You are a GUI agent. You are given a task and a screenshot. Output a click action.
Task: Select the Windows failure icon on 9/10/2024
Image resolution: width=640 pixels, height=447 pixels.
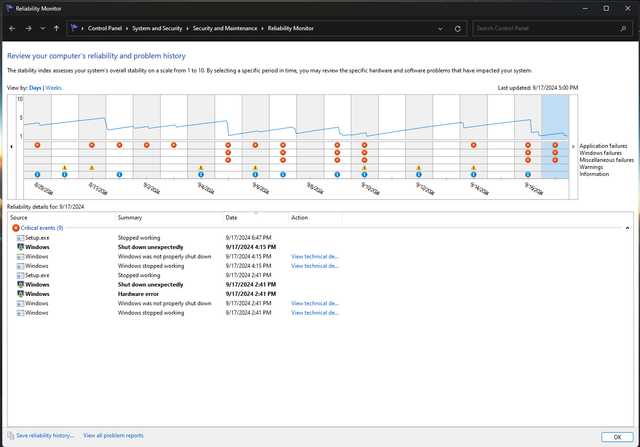pyautogui.click(x=364, y=152)
